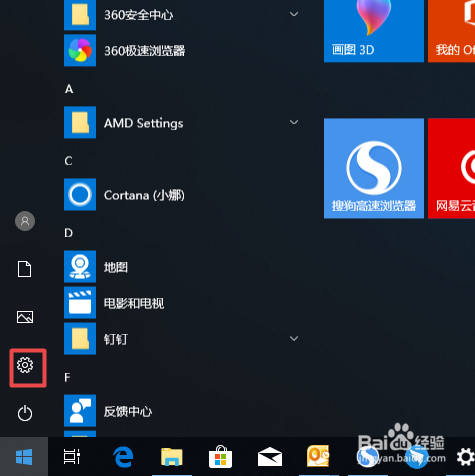Click the Windows Start button
This screenshot has height=476, width=475.
pos(24,457)
